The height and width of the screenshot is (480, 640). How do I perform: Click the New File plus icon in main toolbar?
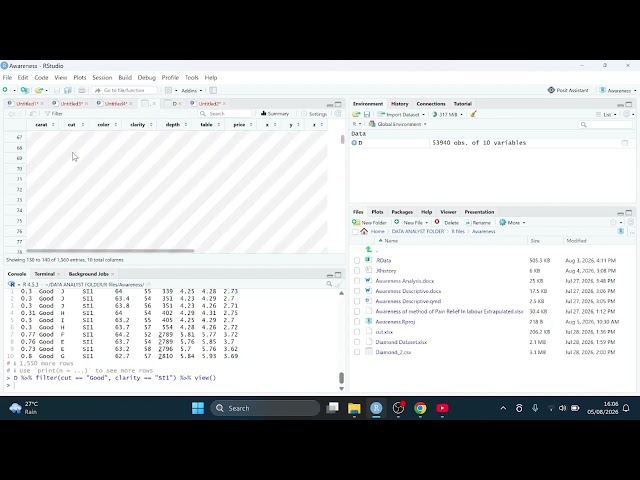(5, 90)
